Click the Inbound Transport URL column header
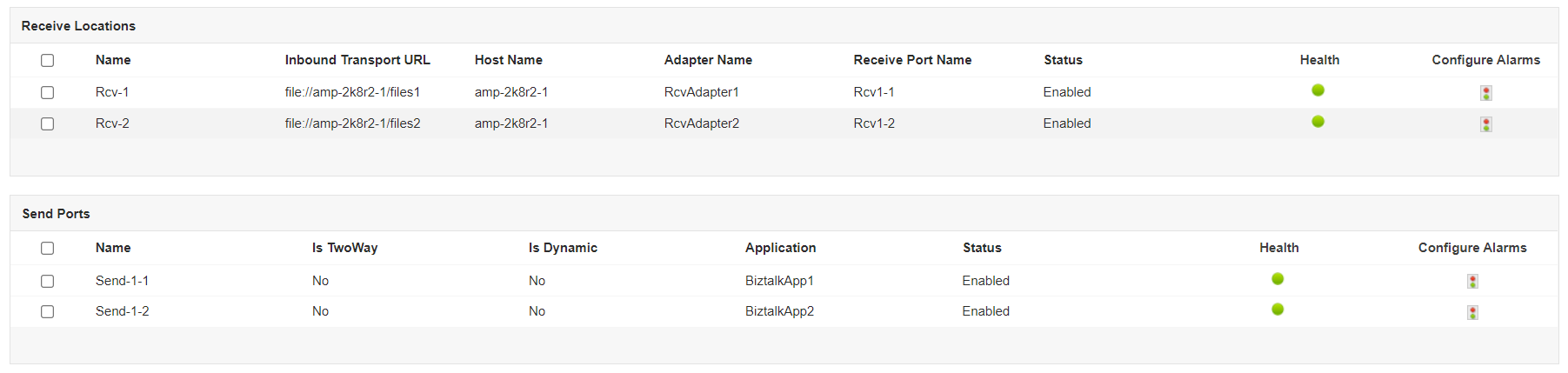The image size is (1568, 373). pyautogui.click(x=357, y=60)
